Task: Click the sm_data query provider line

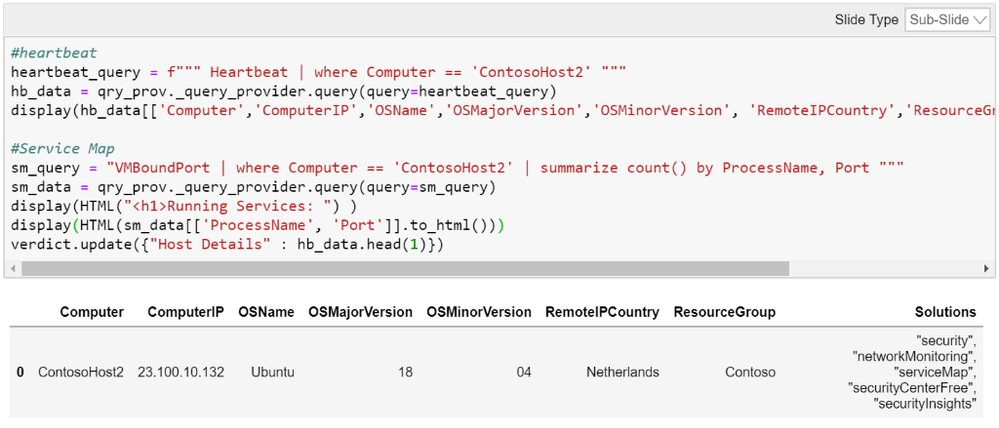Action: point(253,187)
